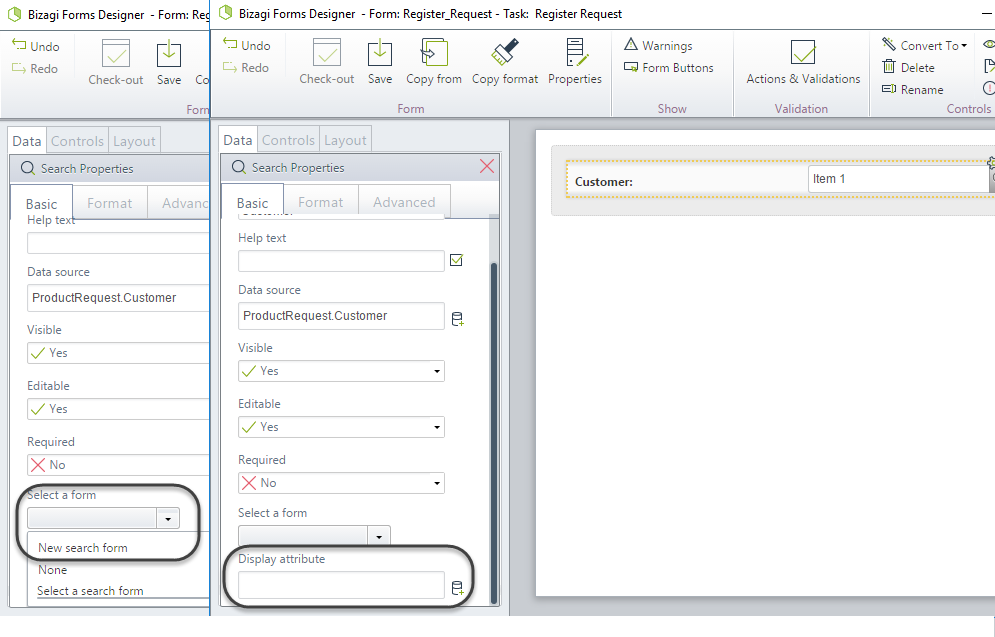Switch to the Controls tab in the right window
Screen dimensions: 995x637
point(288,140)
